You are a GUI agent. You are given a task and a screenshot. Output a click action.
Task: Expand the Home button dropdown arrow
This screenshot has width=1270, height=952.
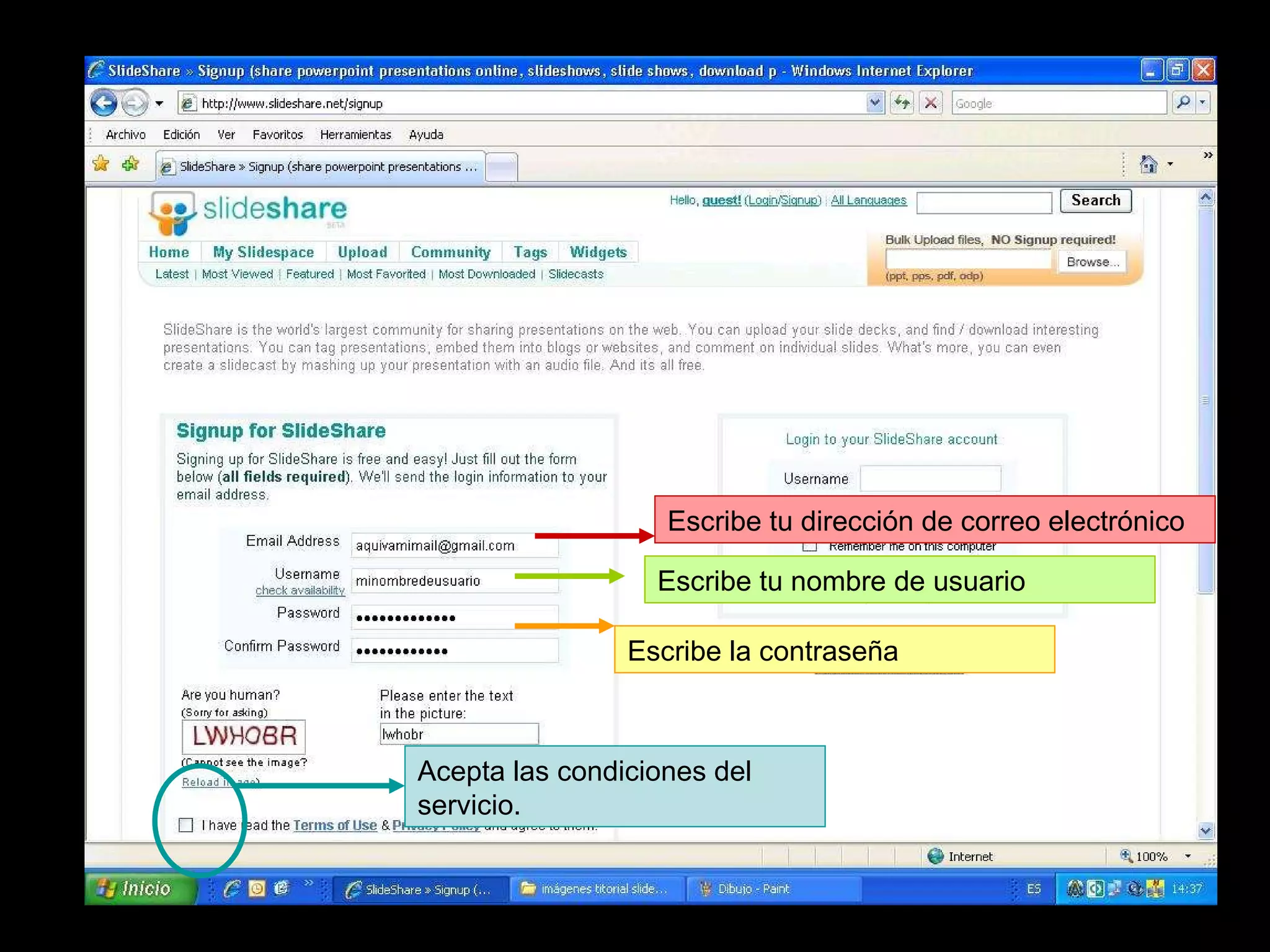coord(1170,164)
